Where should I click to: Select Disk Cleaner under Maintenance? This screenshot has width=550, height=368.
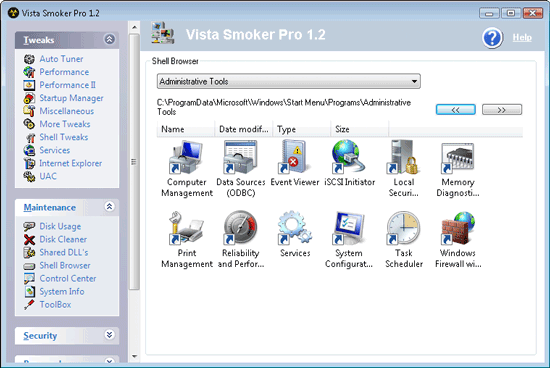coord(63,240)
